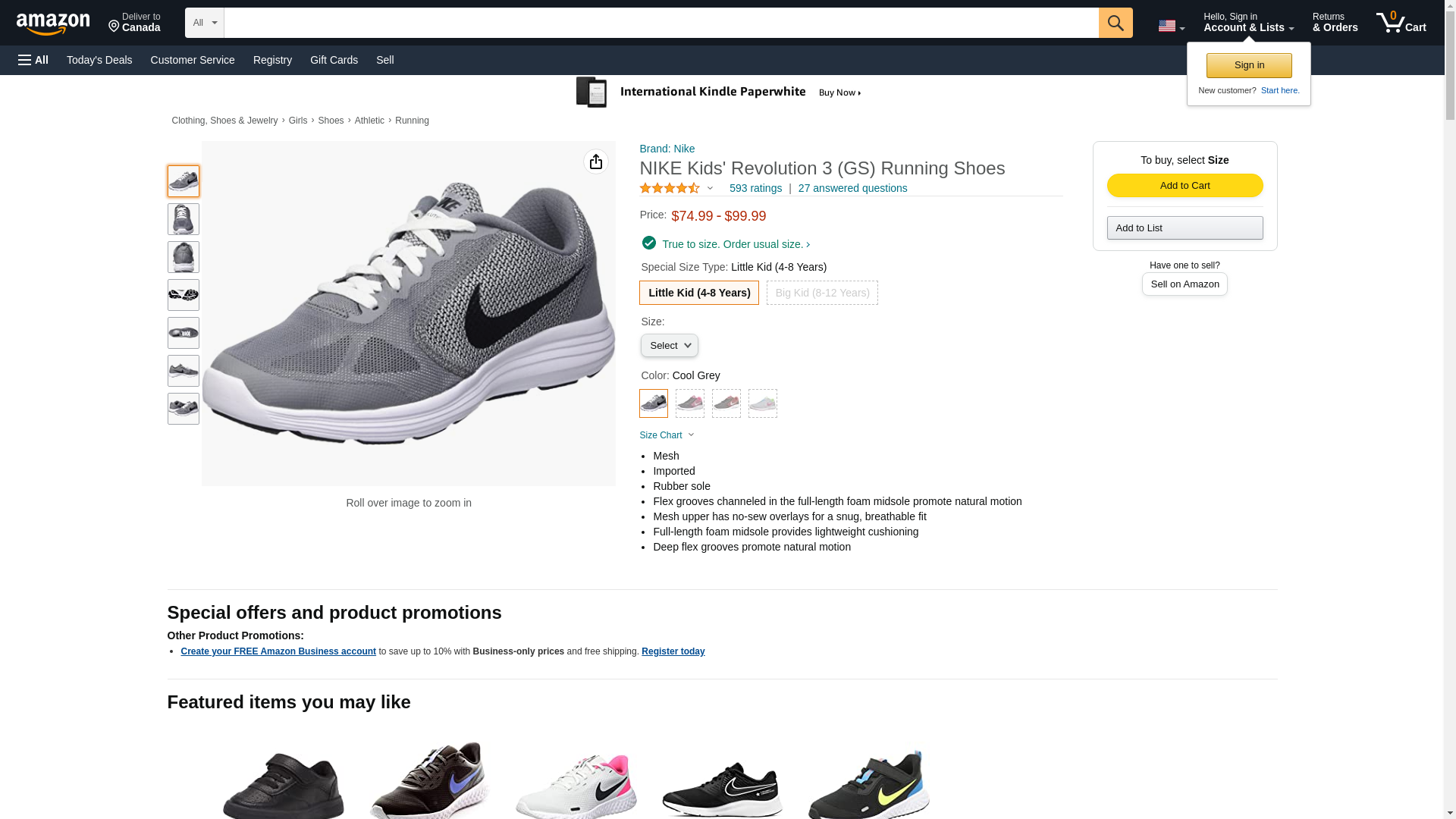Click the deliver to Canada location
Viewport: 1456px width, 819px height.
[x=134, y=23]
